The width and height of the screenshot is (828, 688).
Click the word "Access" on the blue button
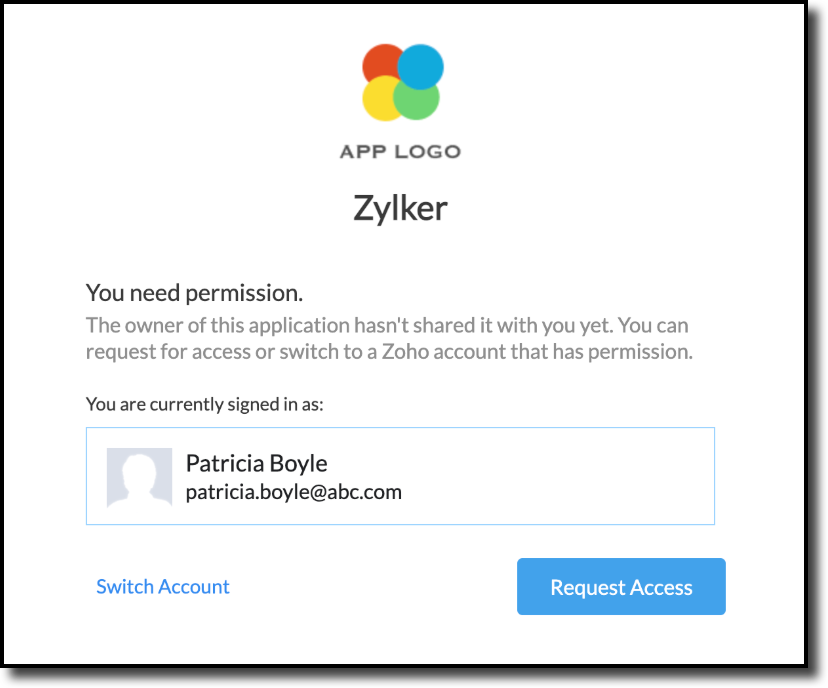pos(658,587)
